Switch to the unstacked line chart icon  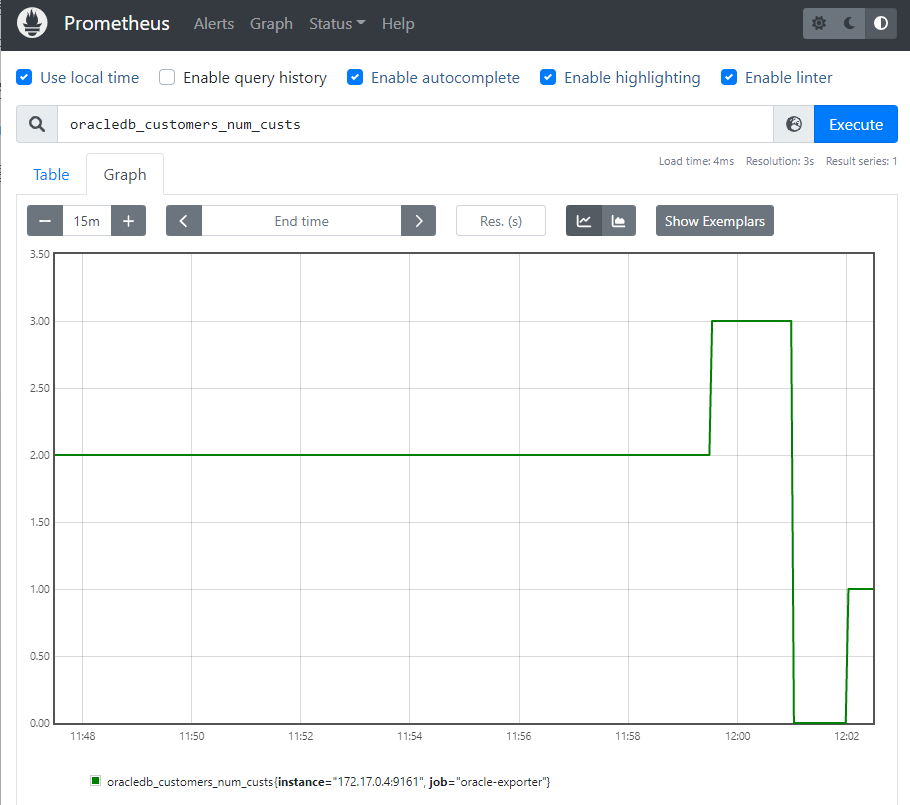click(x=584, y=221)
